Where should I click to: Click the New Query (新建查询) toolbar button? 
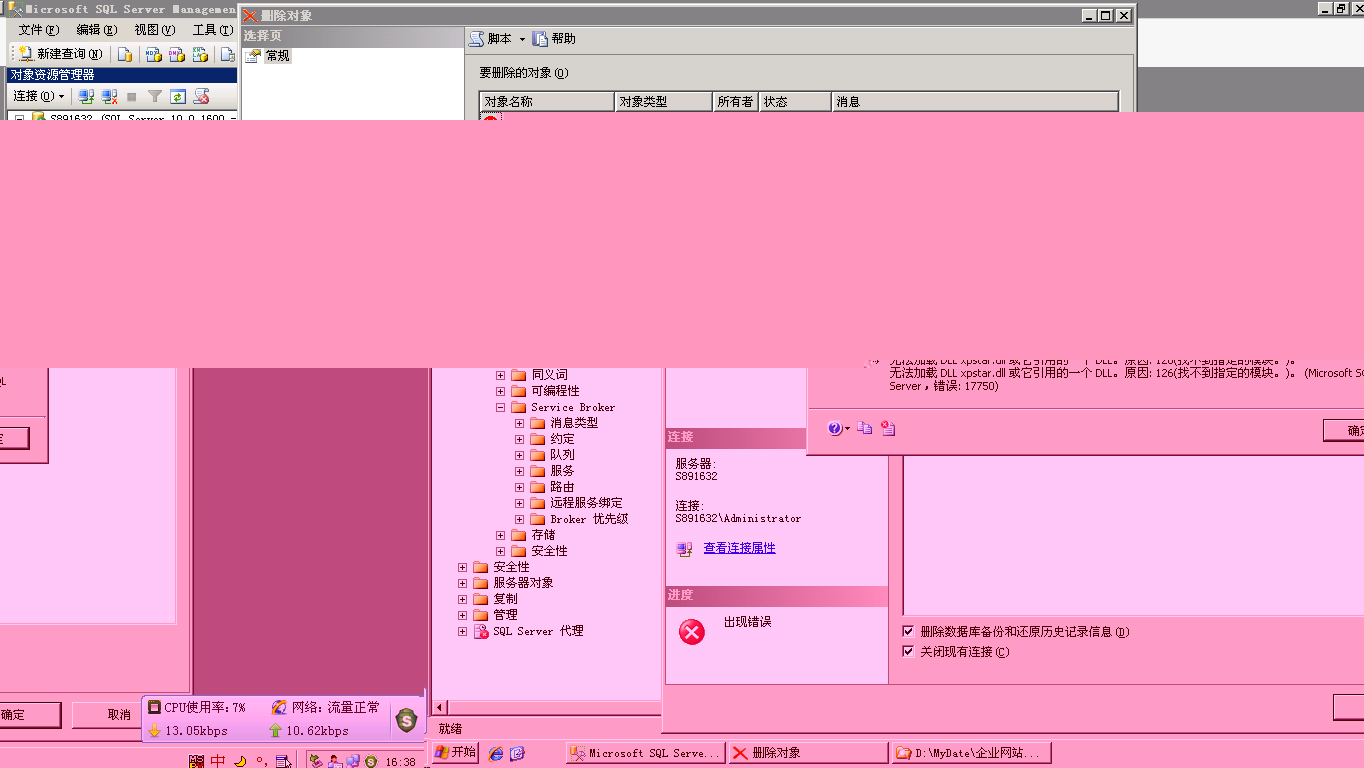[61, 54]
